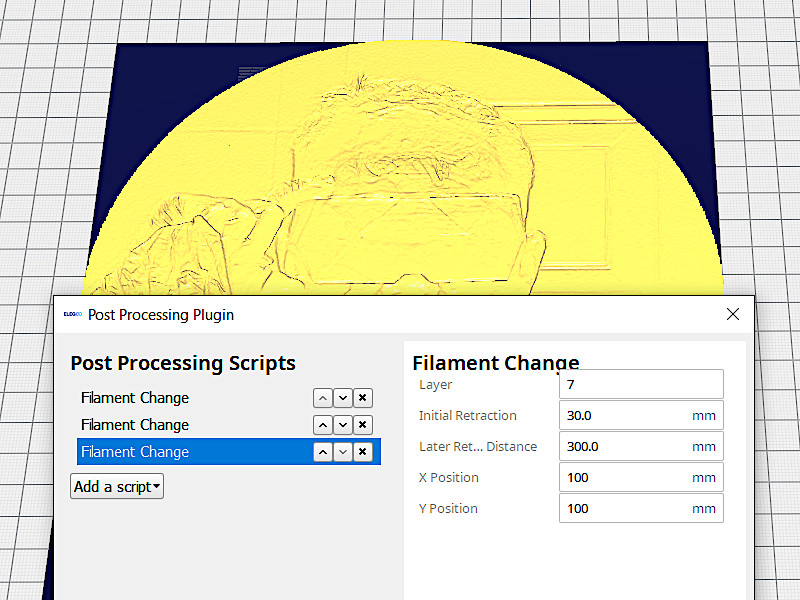800x600 pixels.
Task: Select the highlighted third Filament Change script
Action: pyautogui.click(x=229, y=452)
